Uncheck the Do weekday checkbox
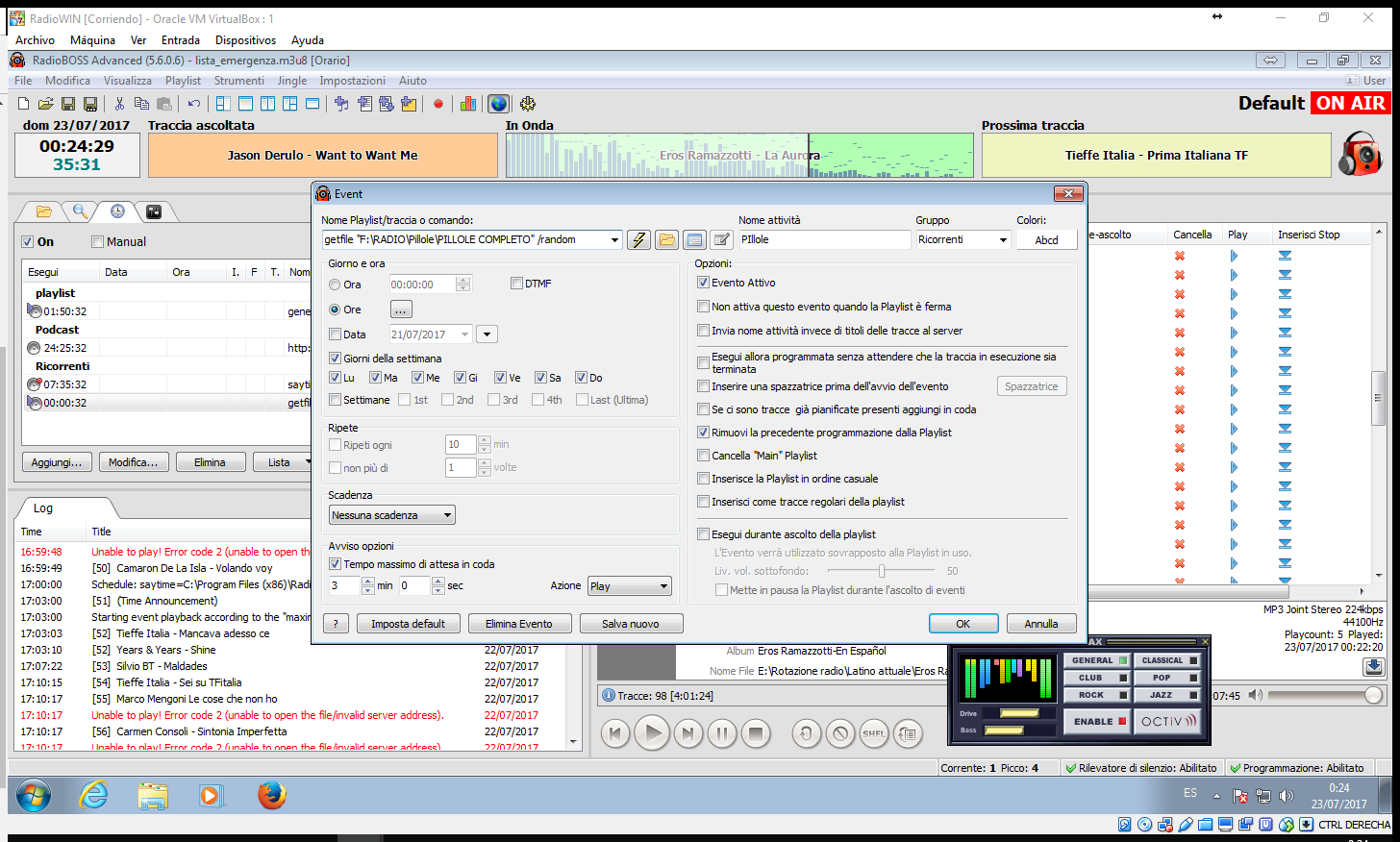The image size is (1400, 842). click(x=581, y=378)
